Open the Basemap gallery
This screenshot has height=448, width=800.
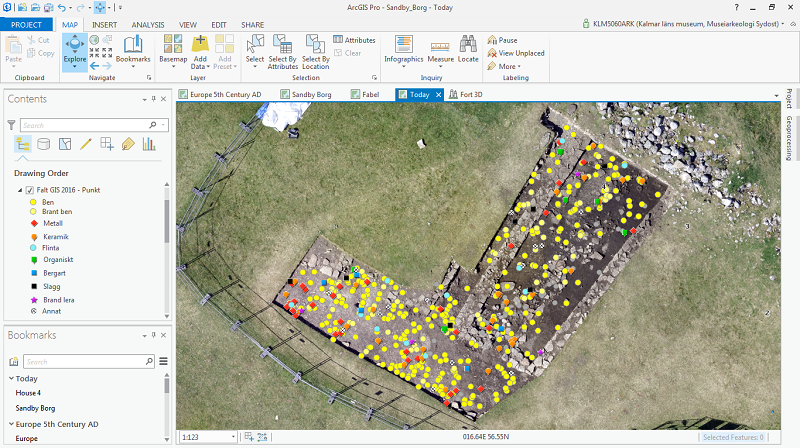point(173,50)
